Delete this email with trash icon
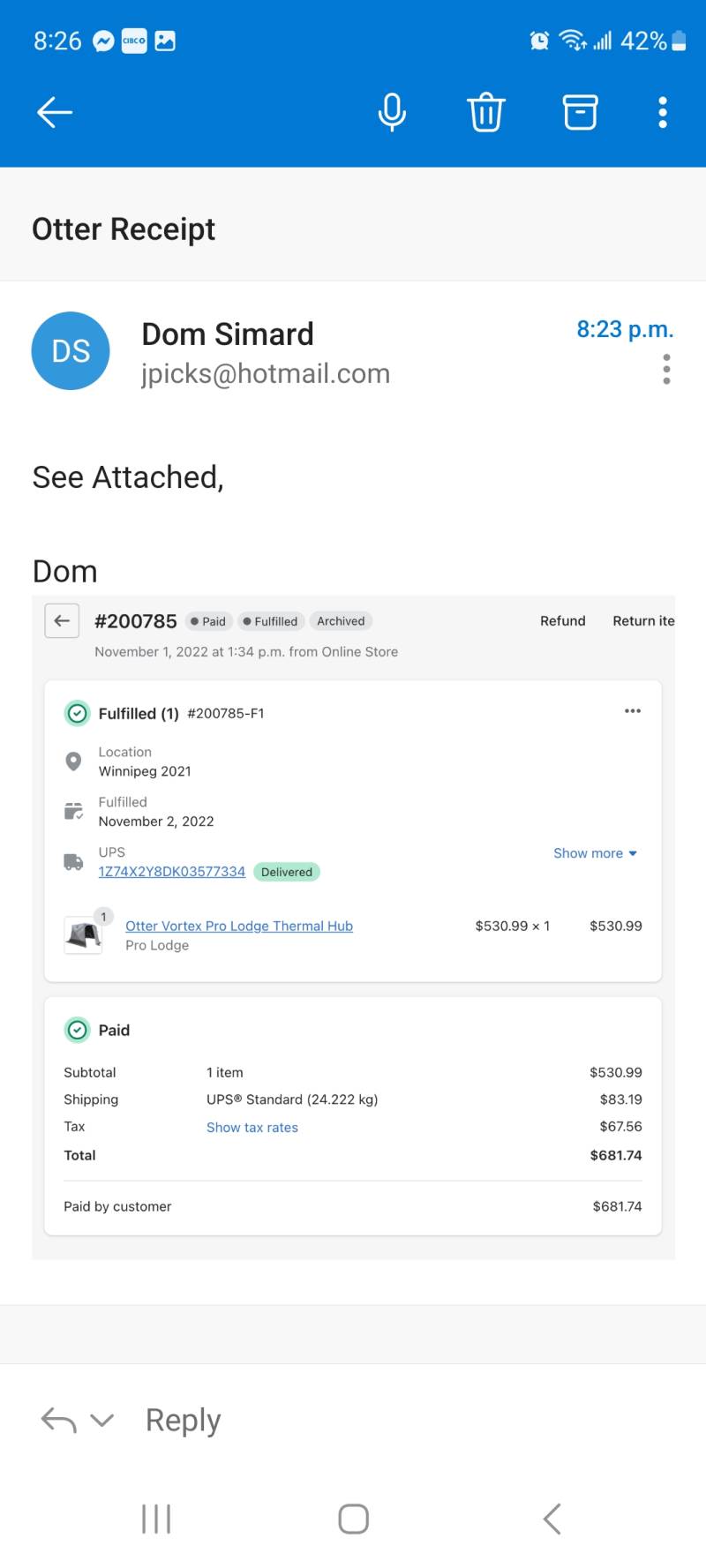Screen dimensions: 706x1568 486,112
